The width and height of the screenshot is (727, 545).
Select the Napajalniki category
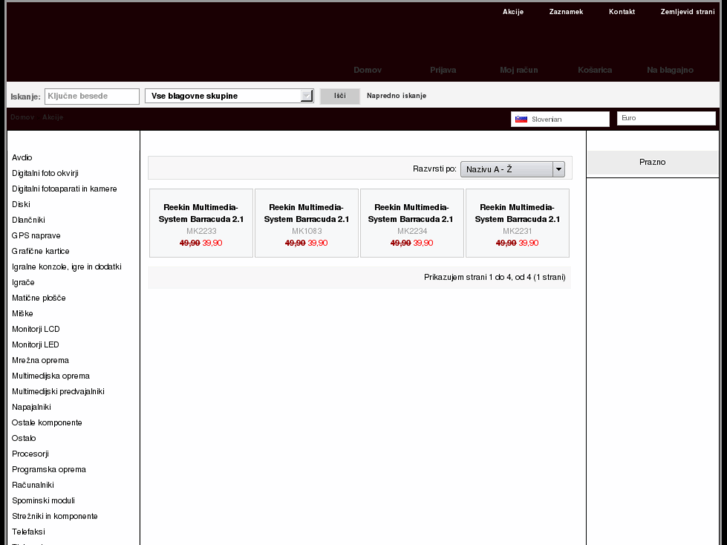[32, 407]
